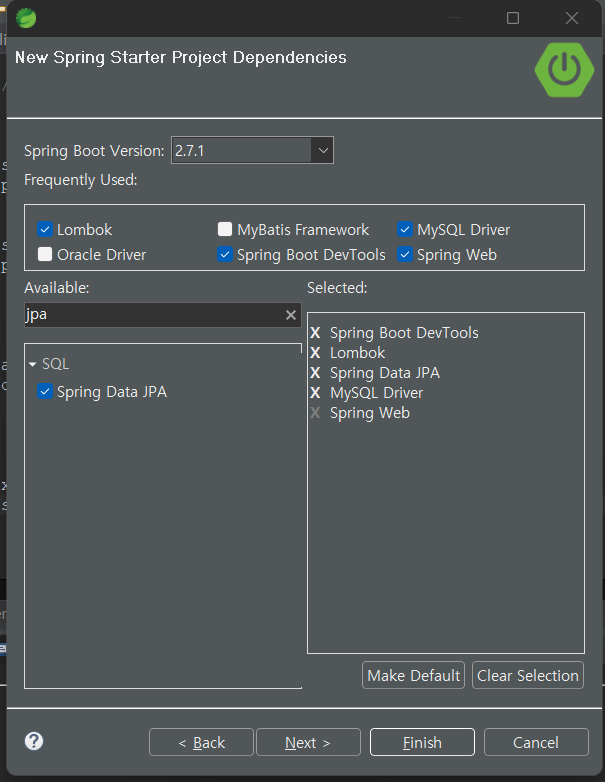Uncheck Spring Boot DevTools in Frequently Used
Screen dimensions: 605x782
(x=225, y=254)
